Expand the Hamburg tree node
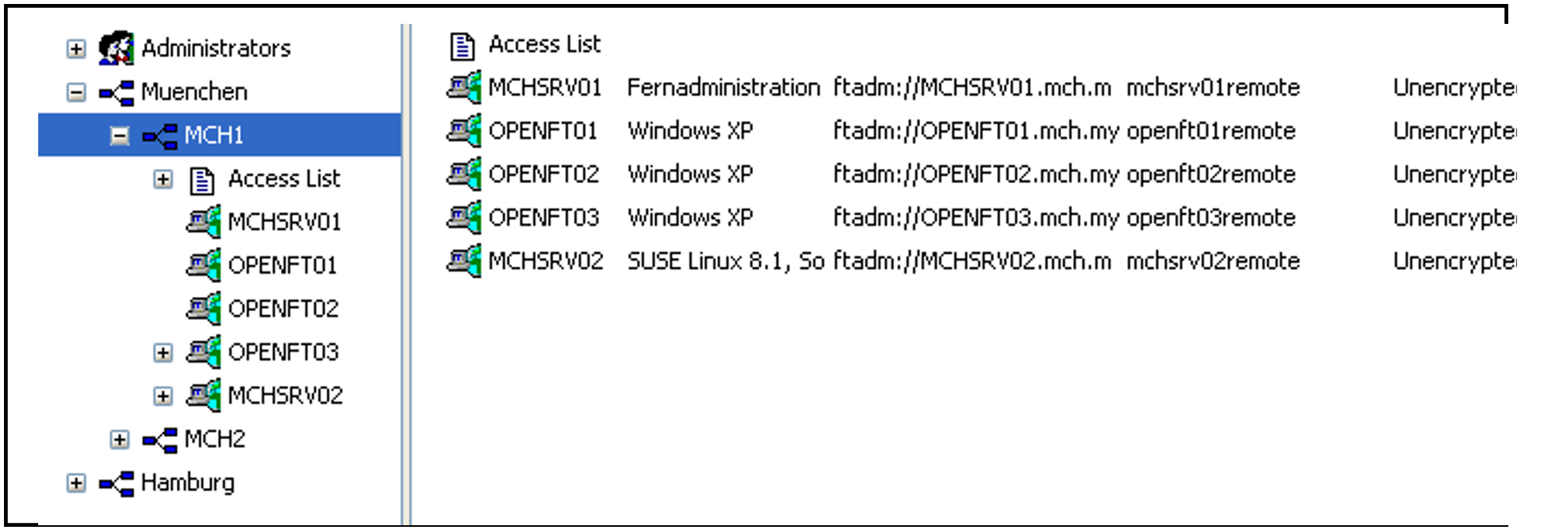 tap(76, 483)
